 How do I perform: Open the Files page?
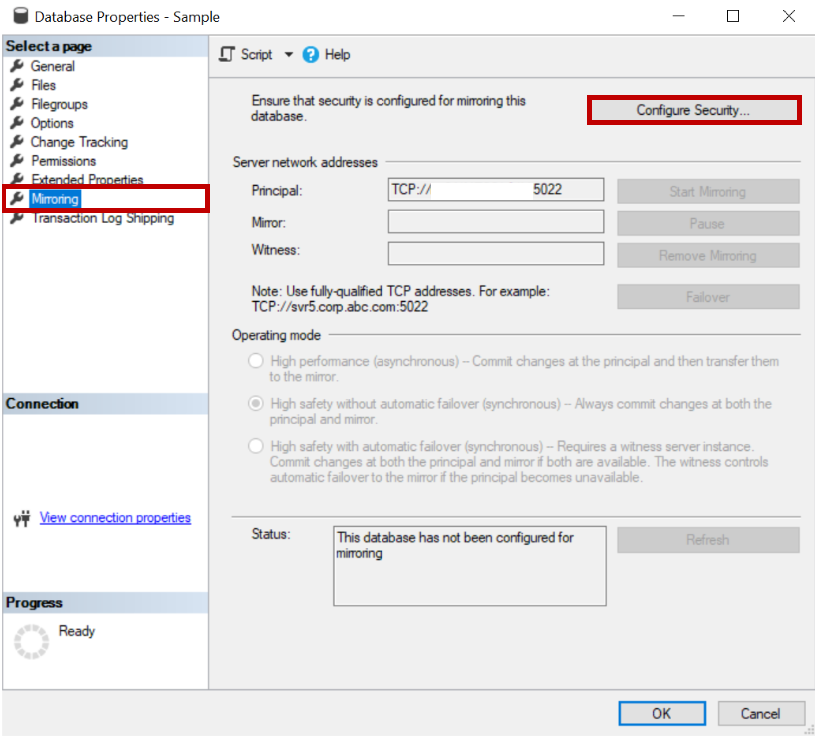point(43,85)
